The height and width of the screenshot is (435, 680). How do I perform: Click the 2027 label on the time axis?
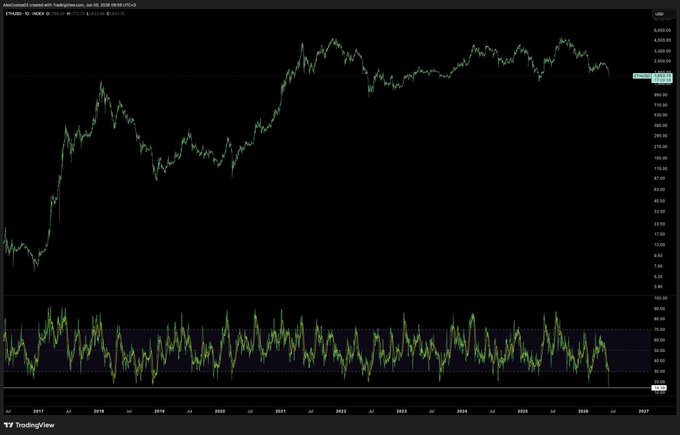point(644,411)
